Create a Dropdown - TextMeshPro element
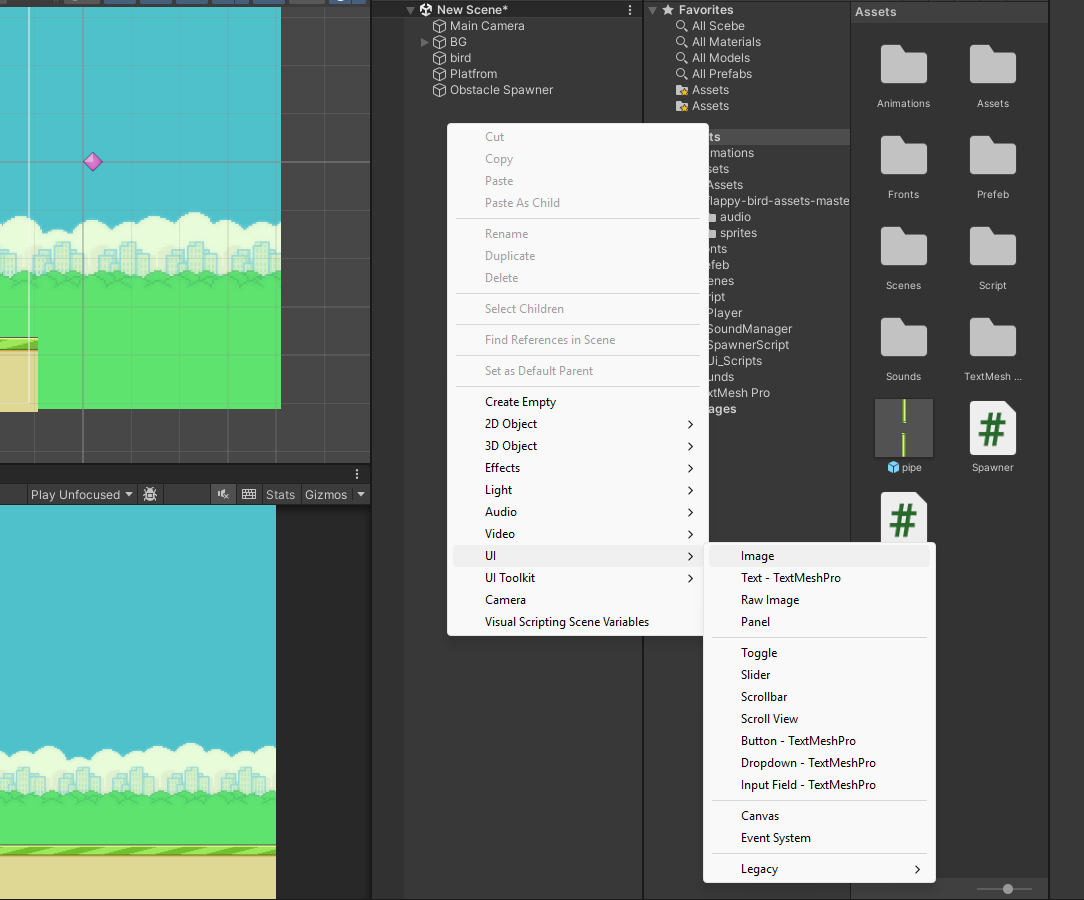The image size is (1084, 900). (x=819, y=763)
